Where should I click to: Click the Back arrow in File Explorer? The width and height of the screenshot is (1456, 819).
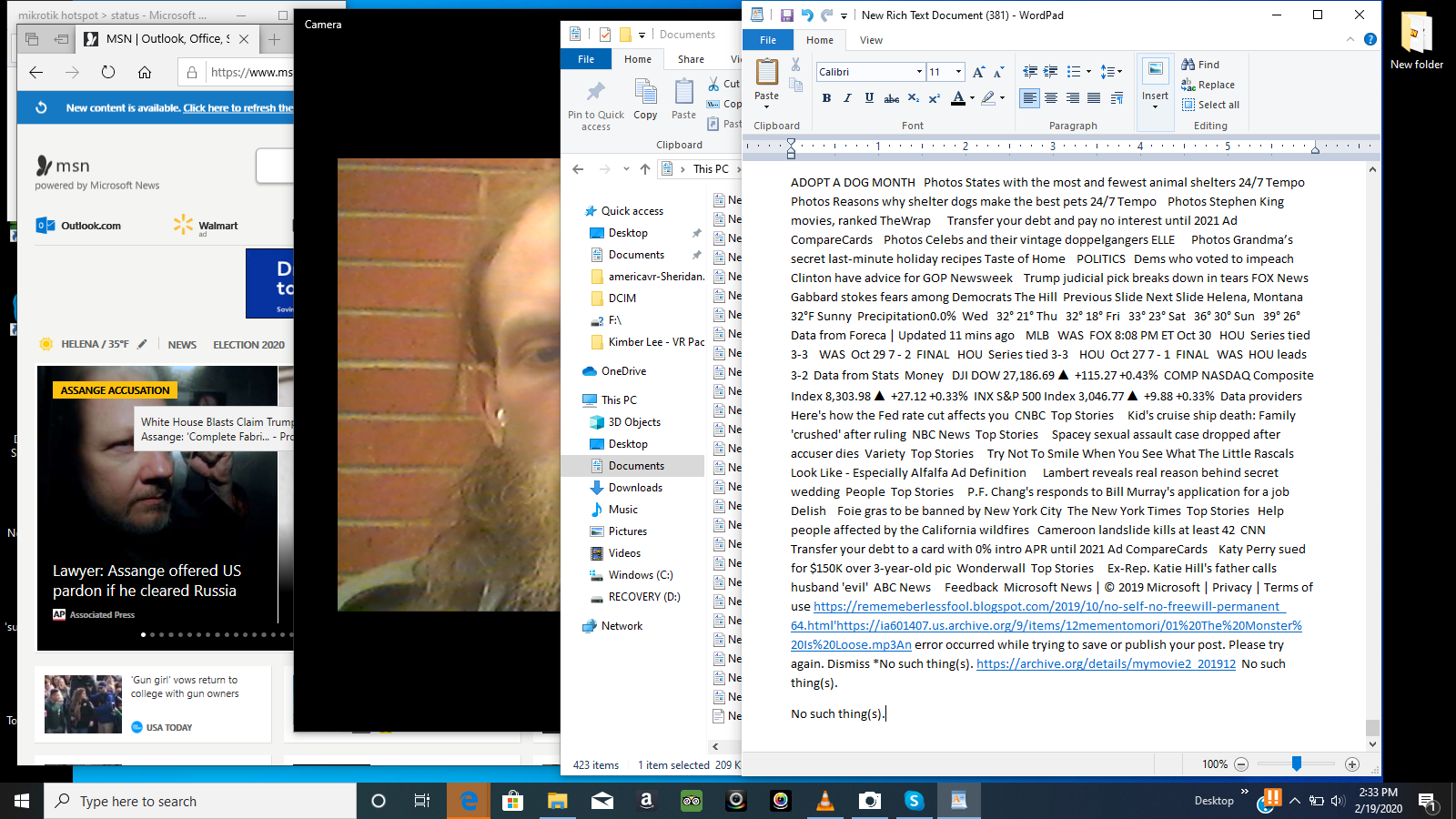point(578,169)
